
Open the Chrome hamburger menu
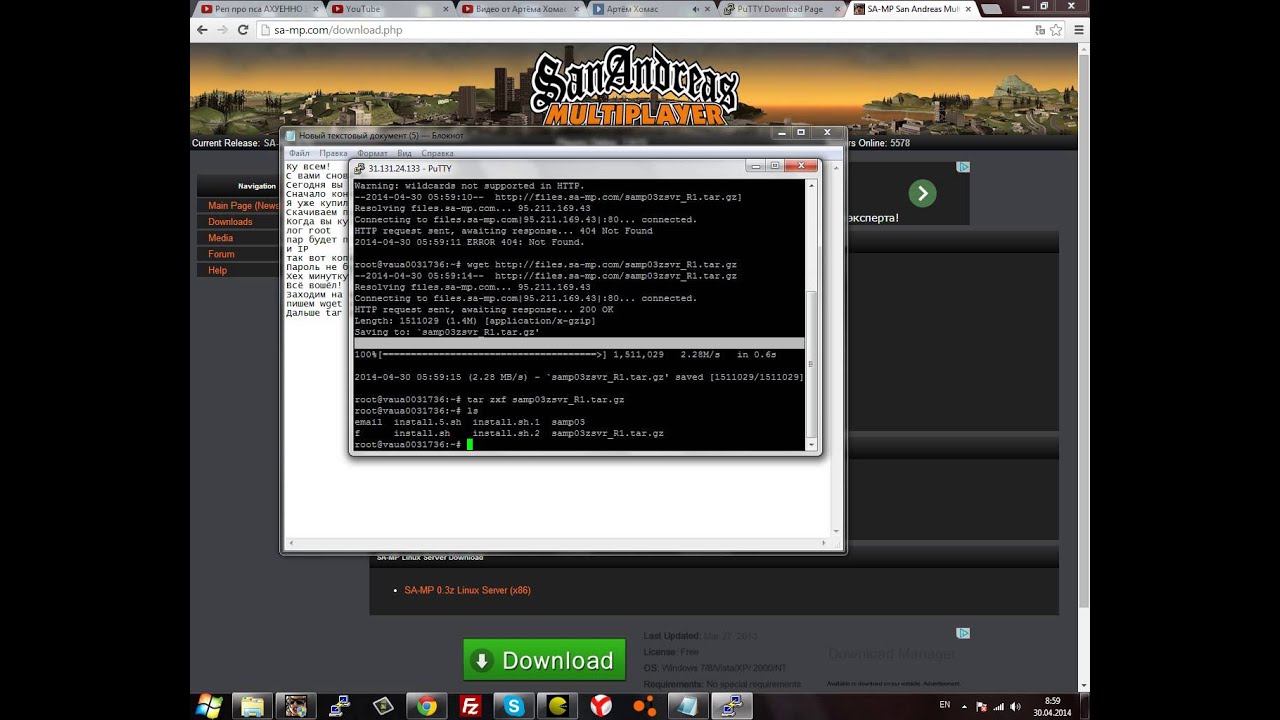(x=1079, y=30)
